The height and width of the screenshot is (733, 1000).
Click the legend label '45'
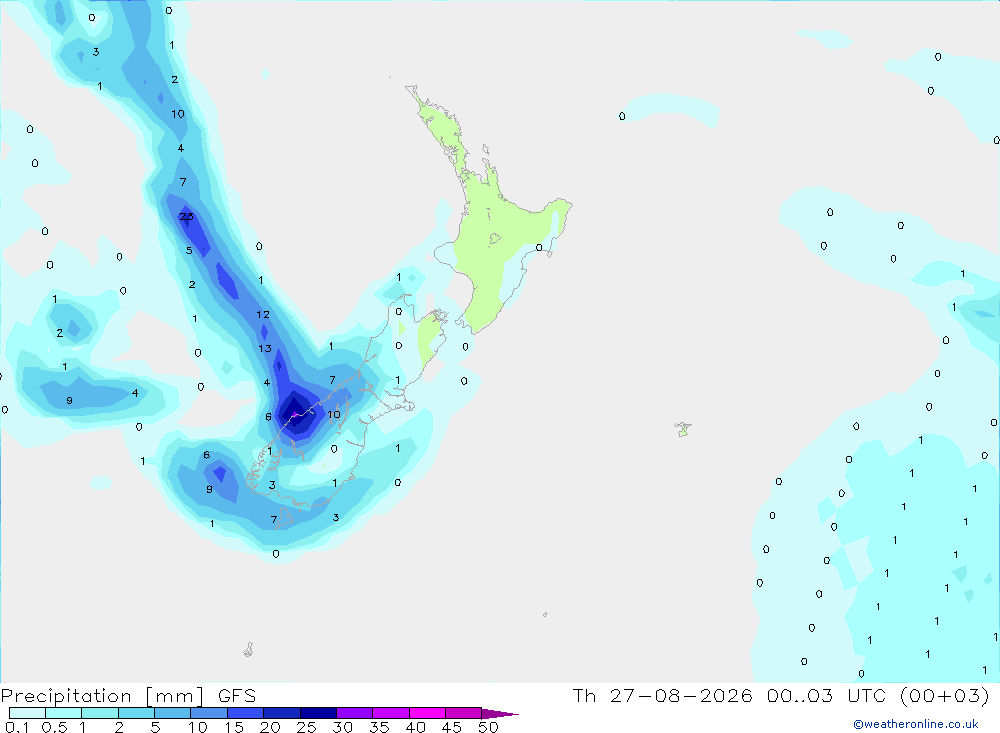pyautogui.click(x=452, y=727)
